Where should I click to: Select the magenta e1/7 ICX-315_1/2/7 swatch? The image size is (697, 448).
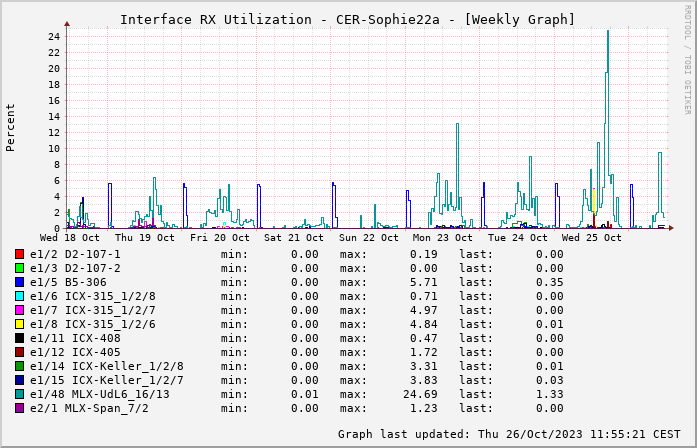(x=20, y=310)
